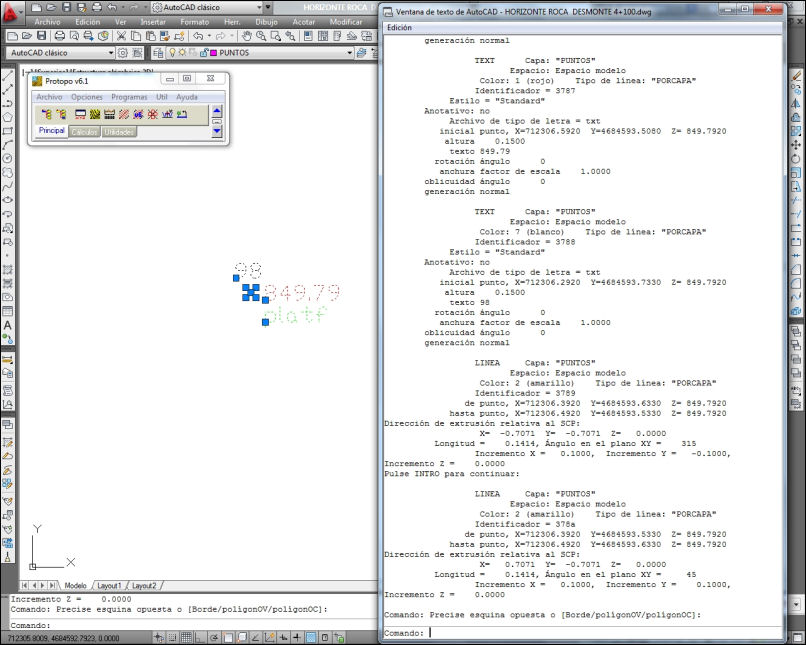Toggle Polar Tracking in status bar
The image size is (806, 645).
(214, 638)
